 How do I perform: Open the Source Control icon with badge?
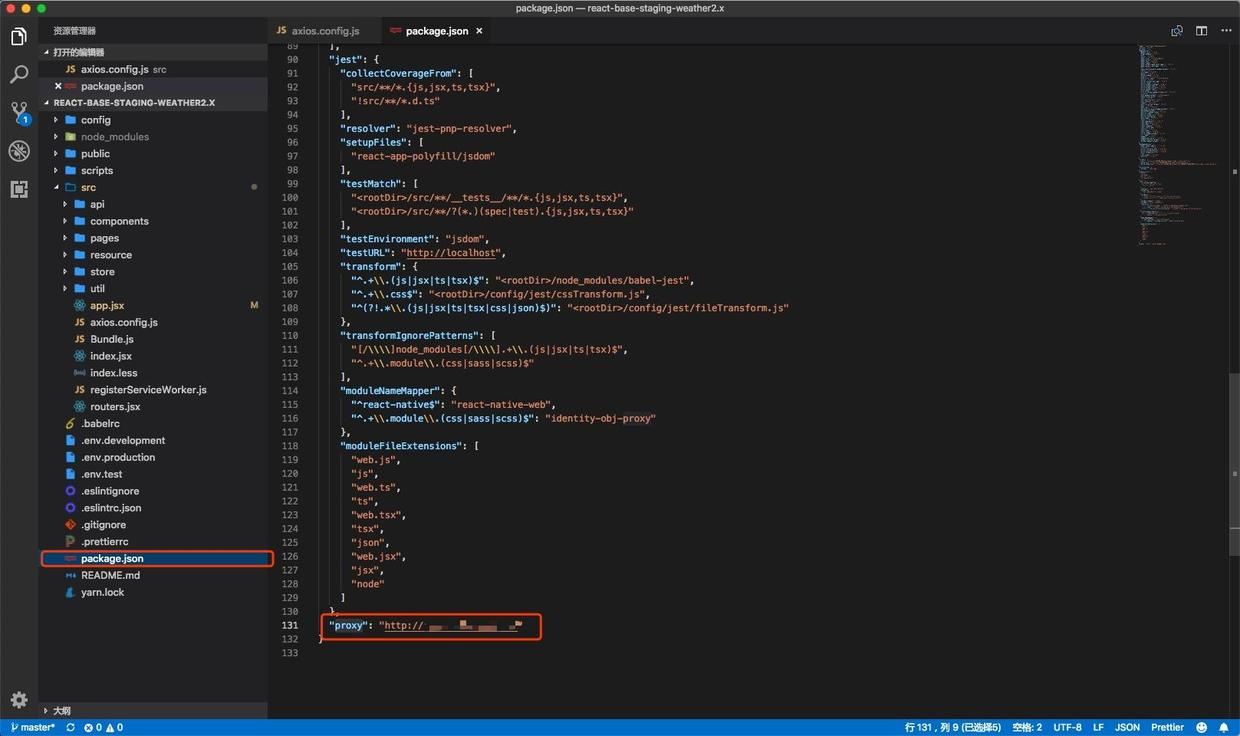(19, 113)
